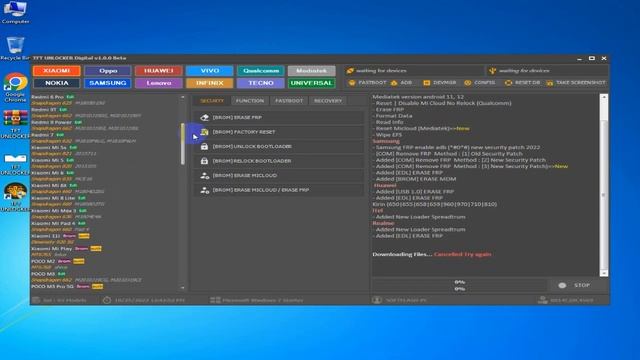Run [BROM] FACTORY RESET
This screenshot has width=640, height=360.
coord(278,132)
